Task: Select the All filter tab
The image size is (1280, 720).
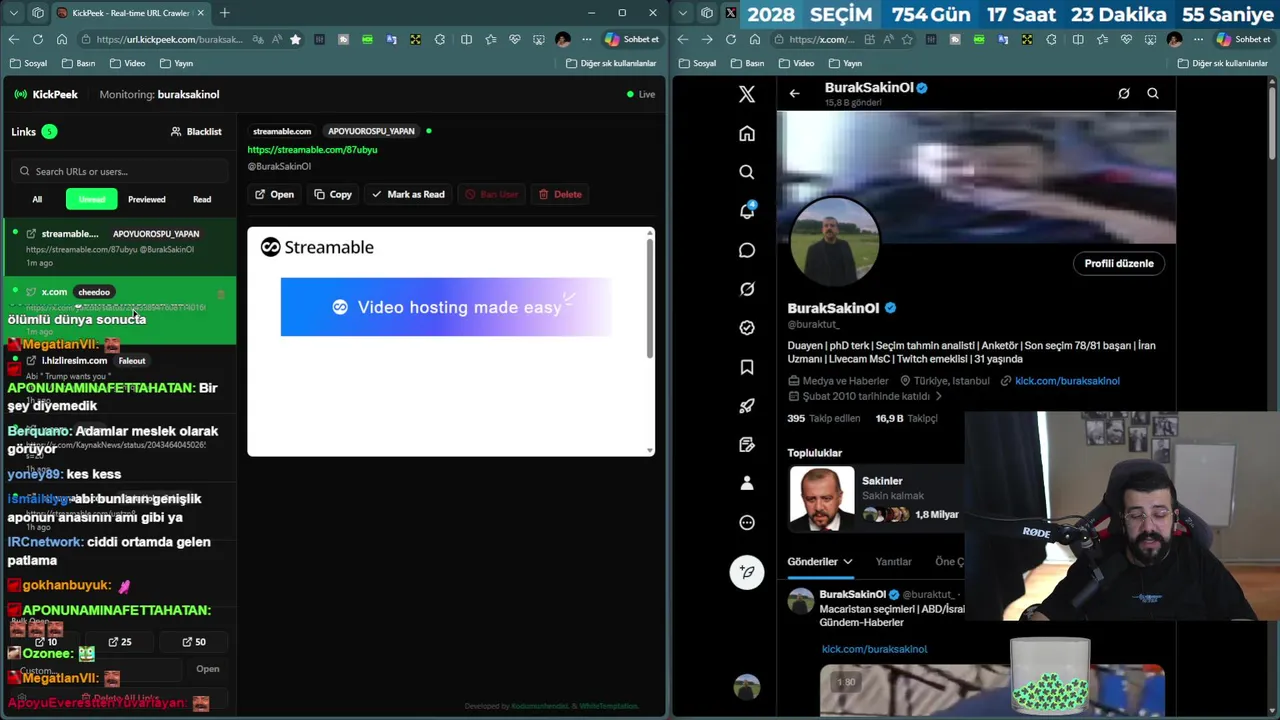Action: (x=37, y=199)
